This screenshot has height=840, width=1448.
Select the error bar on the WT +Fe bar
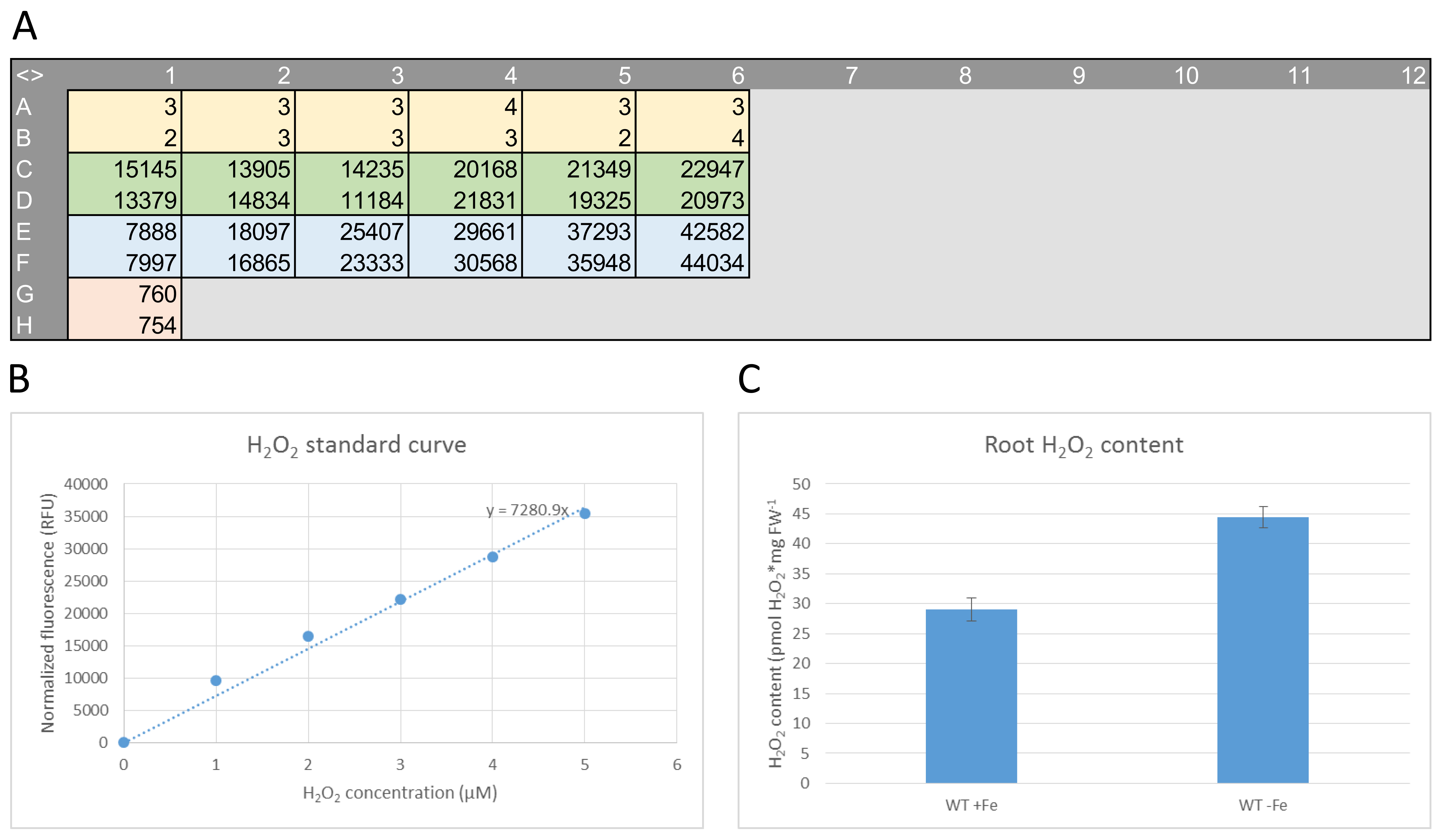click(x=971, y=609)
